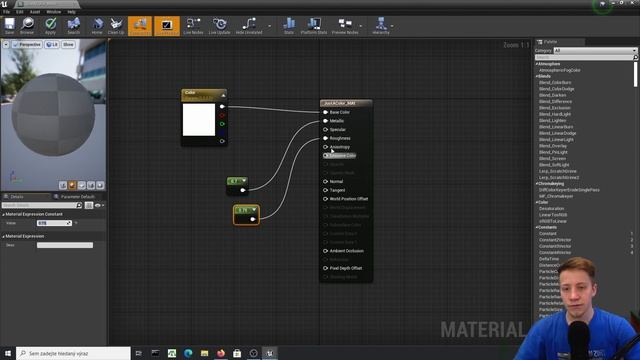
Task: Open the Window menu
Action: pos(53,12)
